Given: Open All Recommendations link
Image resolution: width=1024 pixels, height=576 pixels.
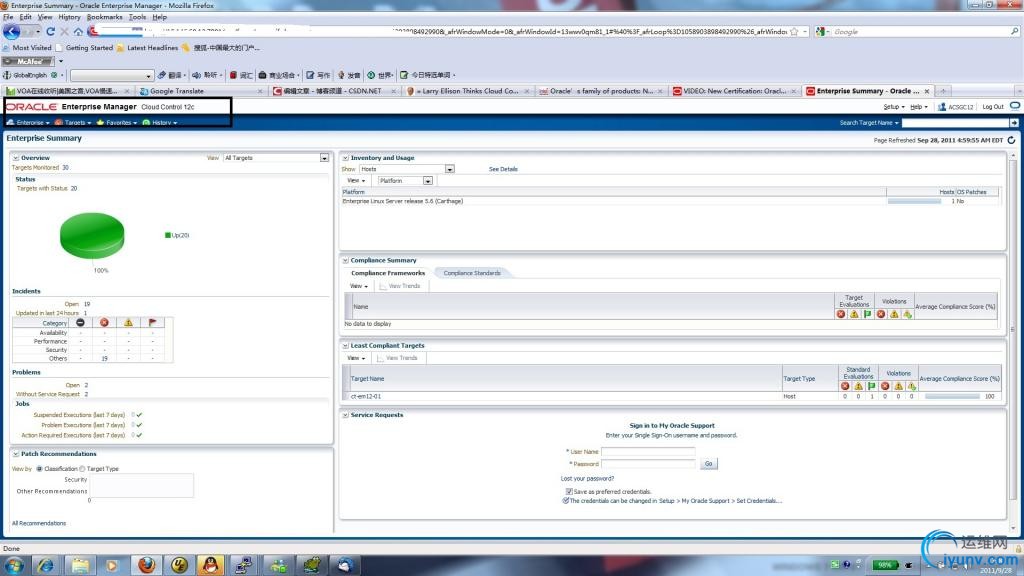Looking at the screenshot, I should point(39,523).
